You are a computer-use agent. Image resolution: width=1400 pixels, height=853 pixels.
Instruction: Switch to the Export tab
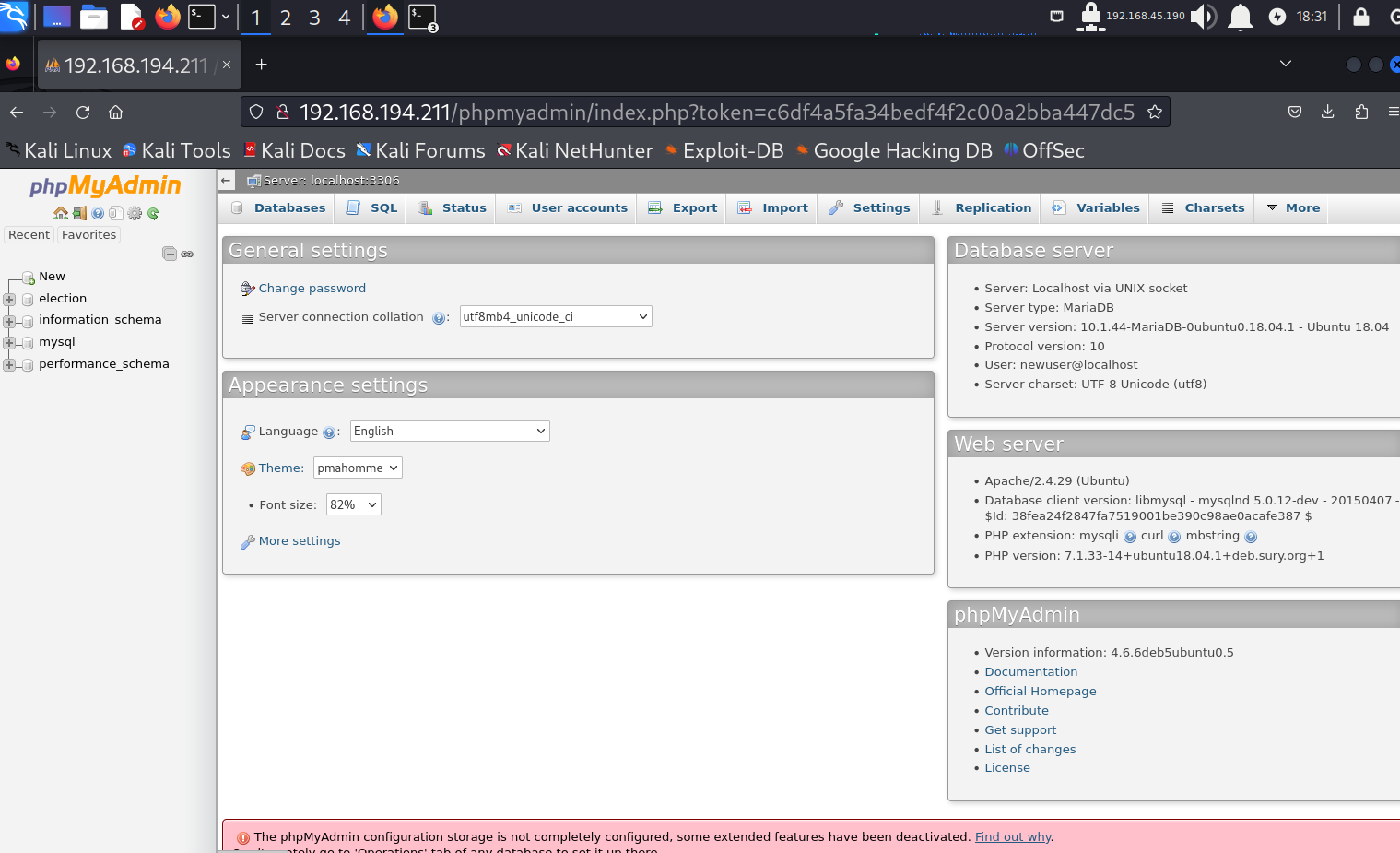tap(682, 207)
